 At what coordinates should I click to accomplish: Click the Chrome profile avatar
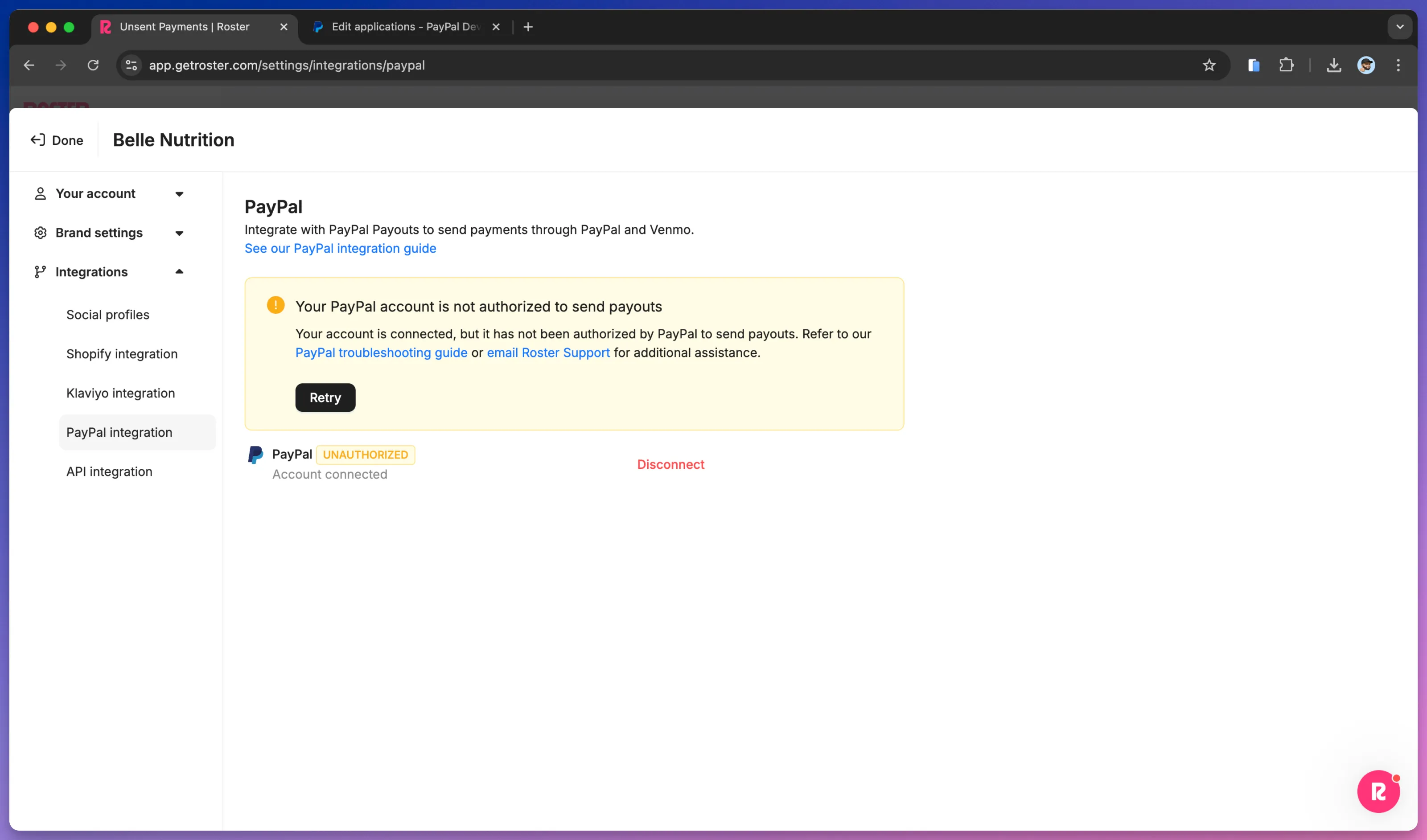coord(1366,65)
